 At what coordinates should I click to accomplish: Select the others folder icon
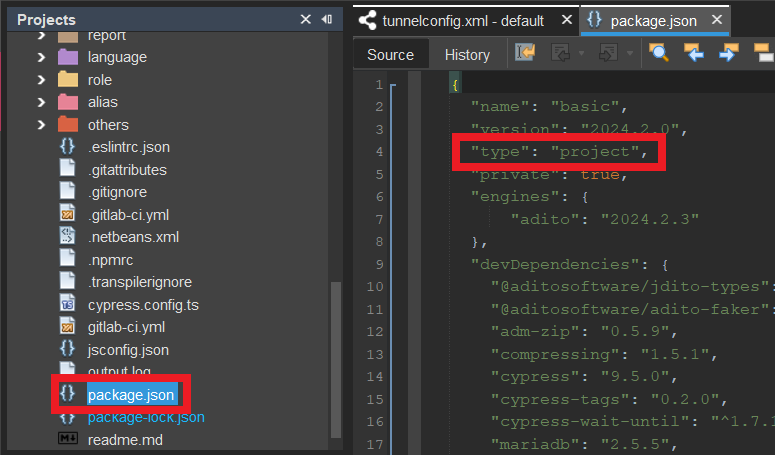(68, 124)
